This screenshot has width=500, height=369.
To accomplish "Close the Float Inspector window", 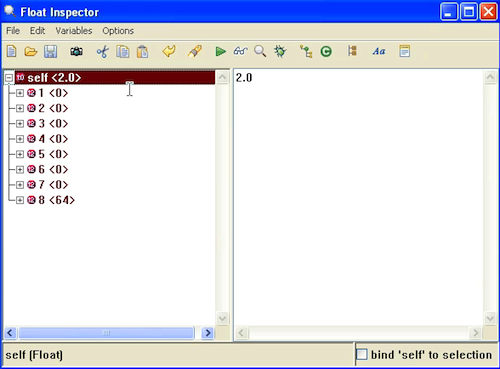I will [488, 12].
